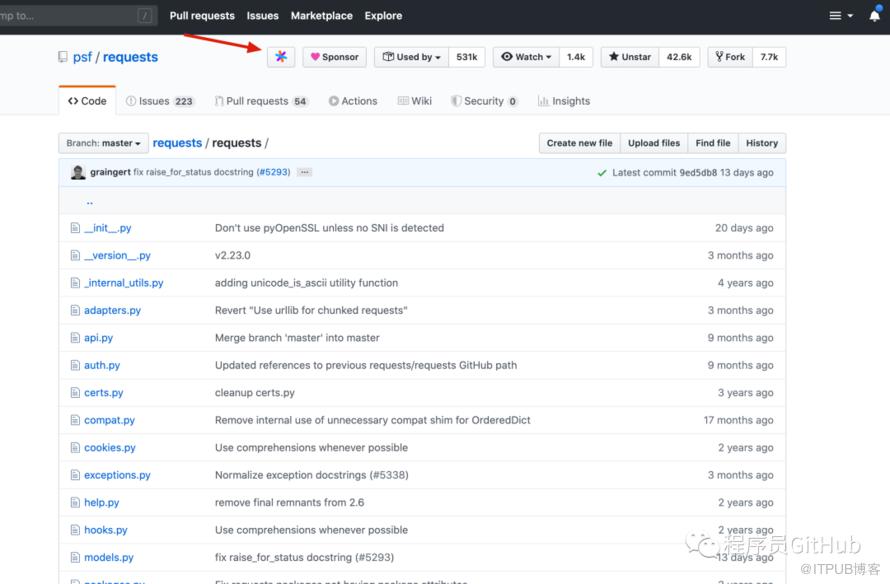Open the 7.7k forks count

[x=769, y=57]
